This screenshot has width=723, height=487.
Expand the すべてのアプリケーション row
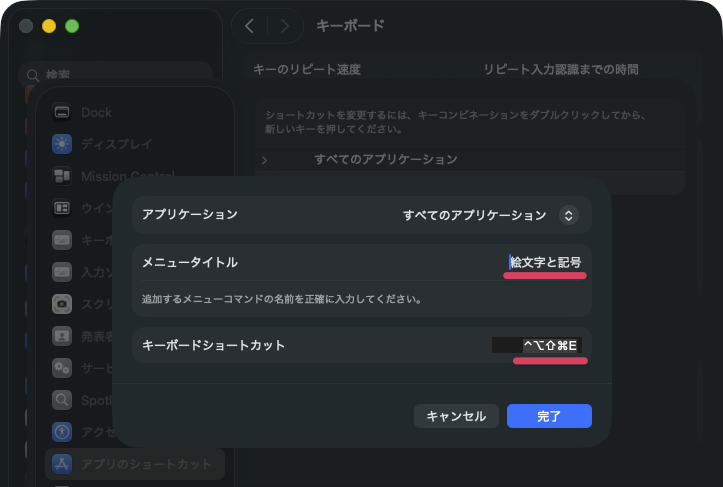pyautogui.click(x=264, y=160)
